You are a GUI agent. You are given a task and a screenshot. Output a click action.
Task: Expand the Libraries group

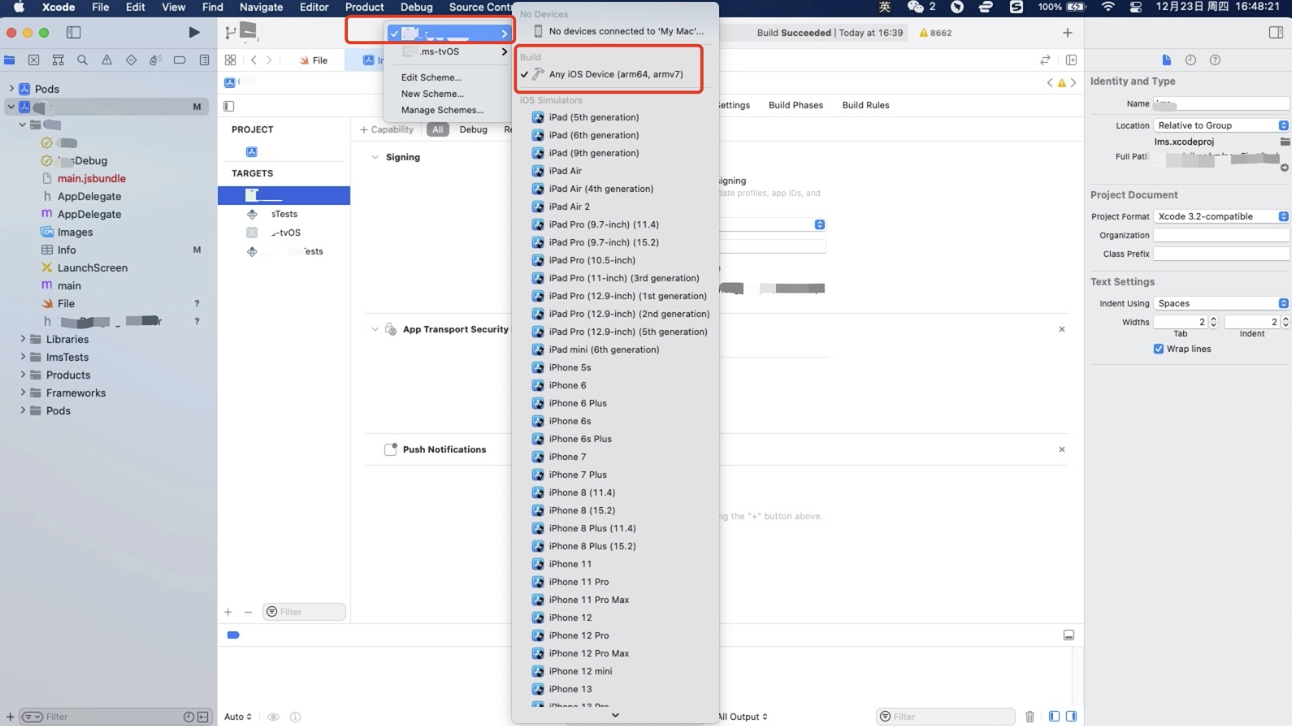[23, 339]
